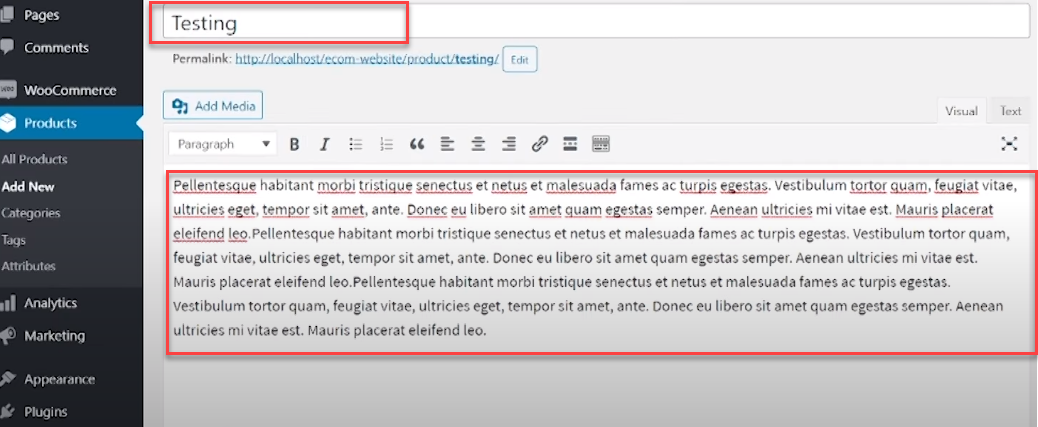
Task: Click the Pages sidebar icon
Action: pyautogui.click(x=7, y=15)
